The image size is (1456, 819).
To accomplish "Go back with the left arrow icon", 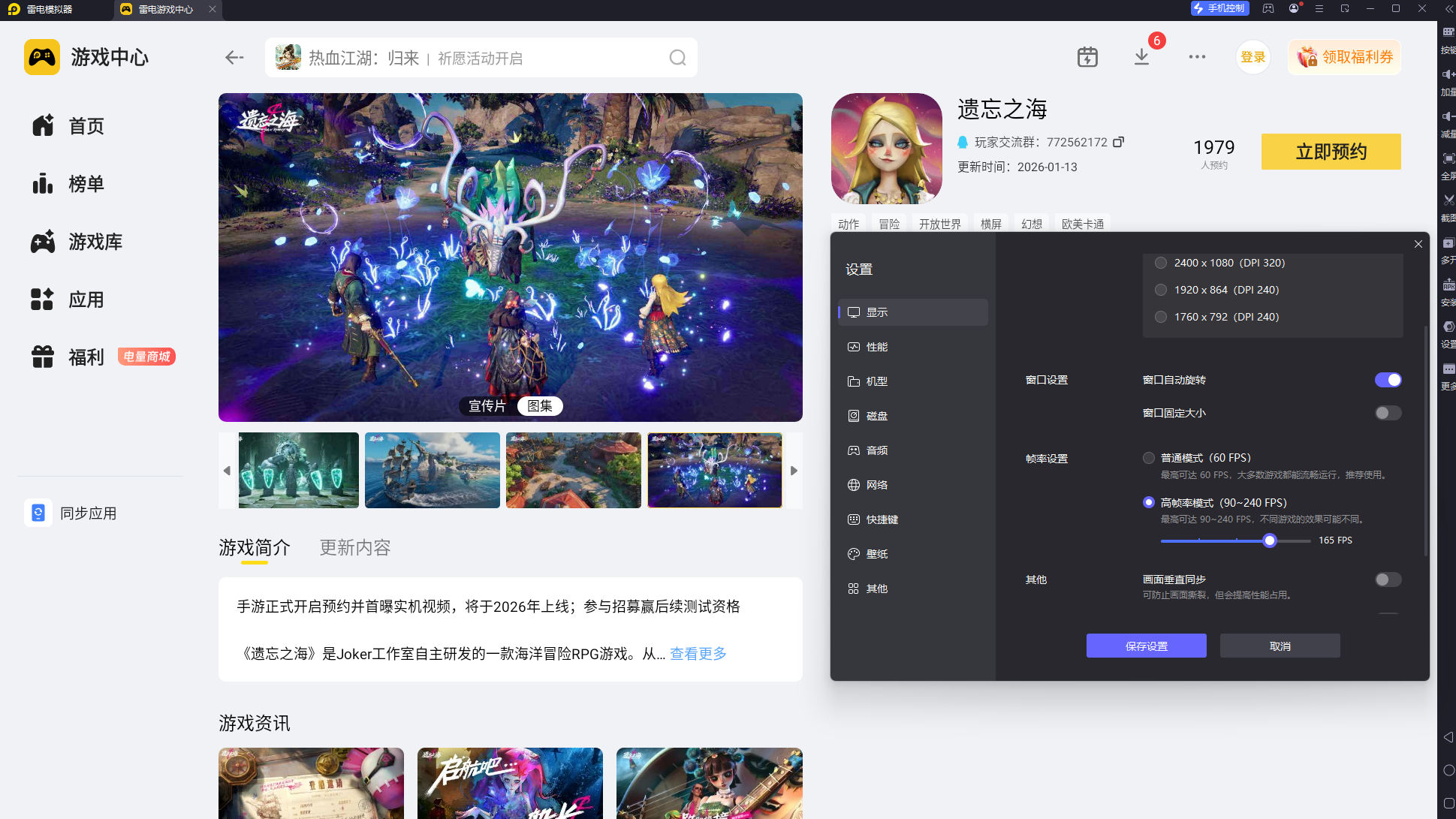I will 234,58.
